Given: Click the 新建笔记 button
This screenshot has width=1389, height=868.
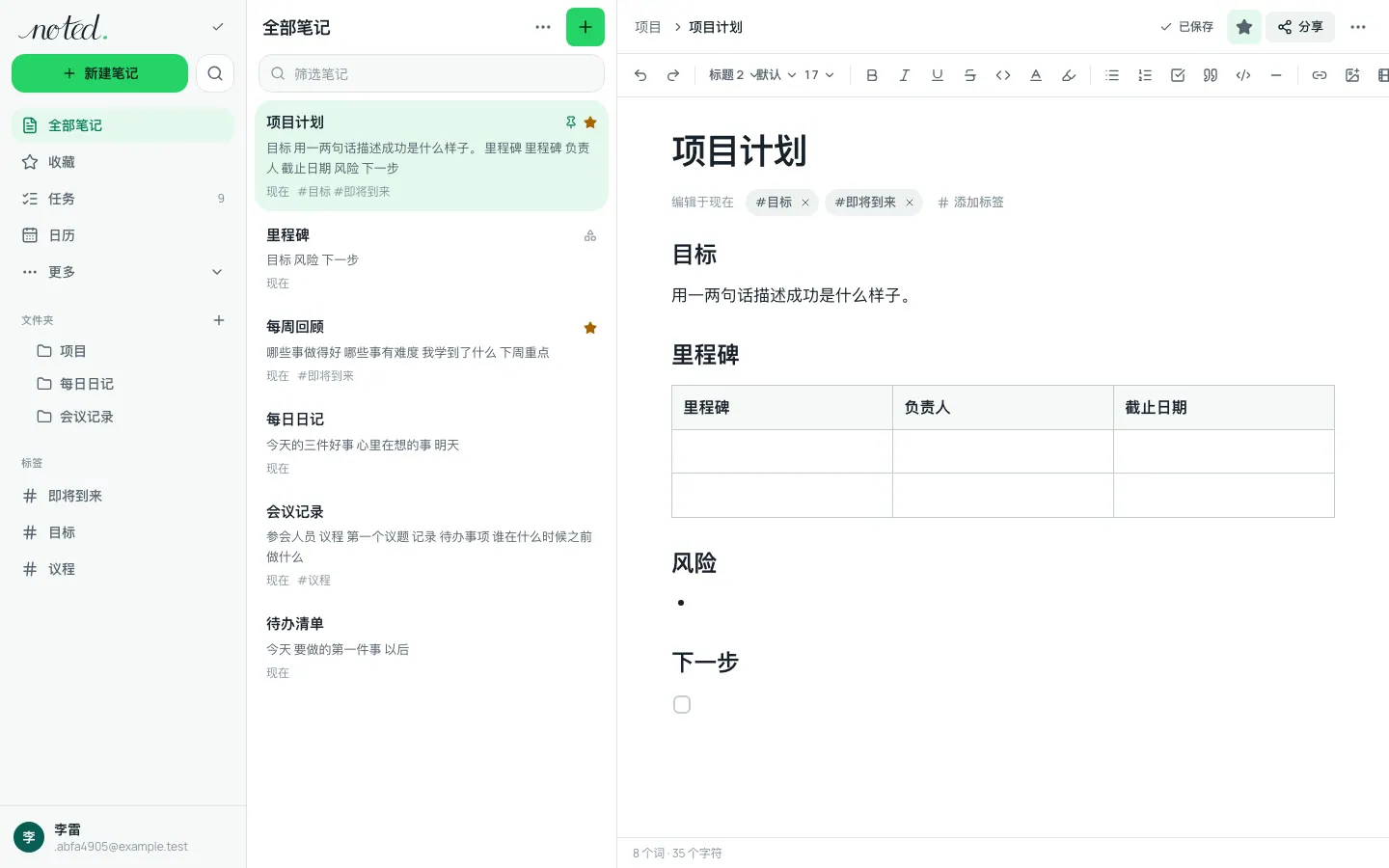Looking at the screenshot, I should coord(99,73).
